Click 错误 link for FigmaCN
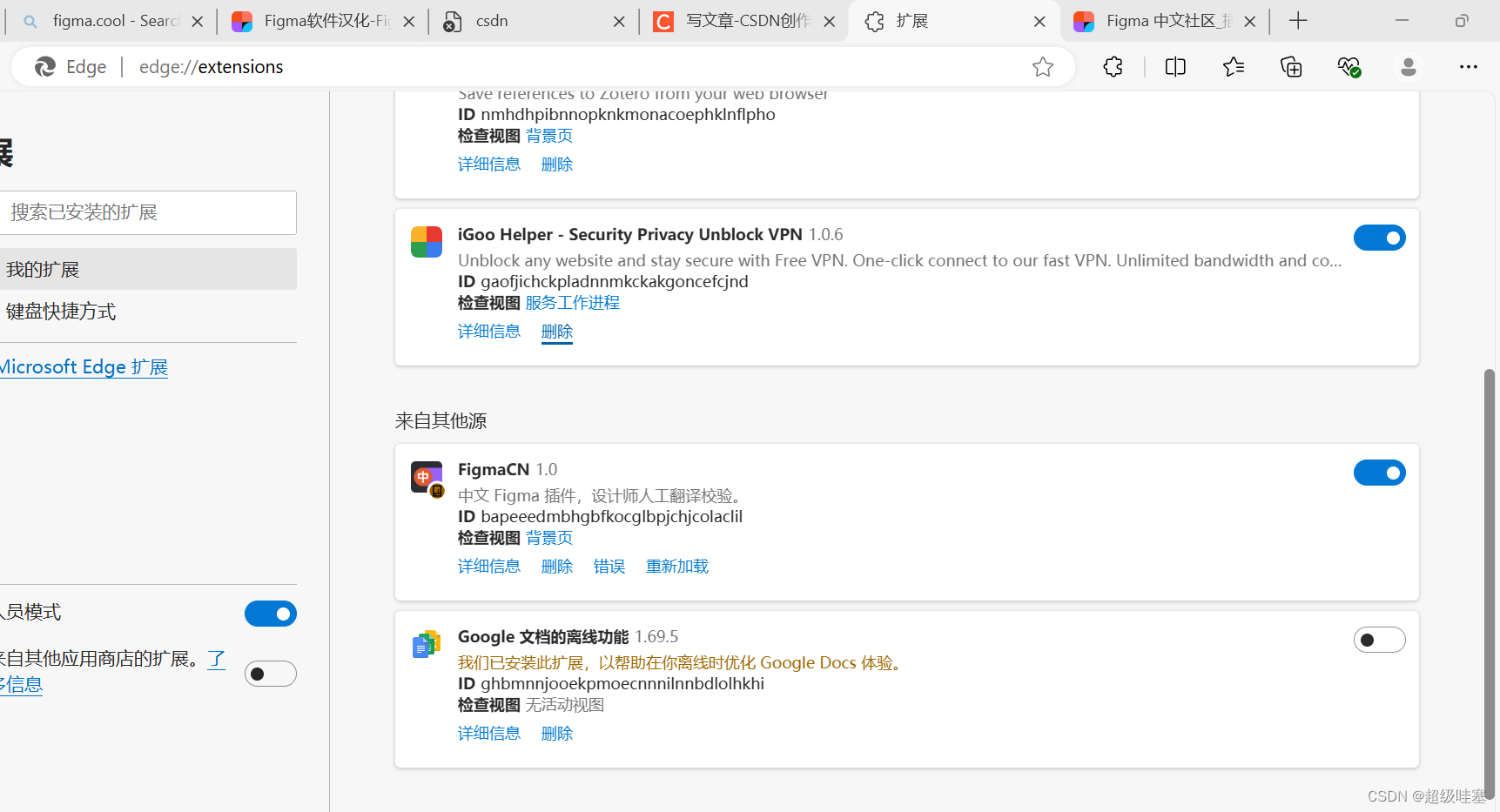Image resolution: width=1500 pixels, height=812 pixels. (x=609, y=567)
